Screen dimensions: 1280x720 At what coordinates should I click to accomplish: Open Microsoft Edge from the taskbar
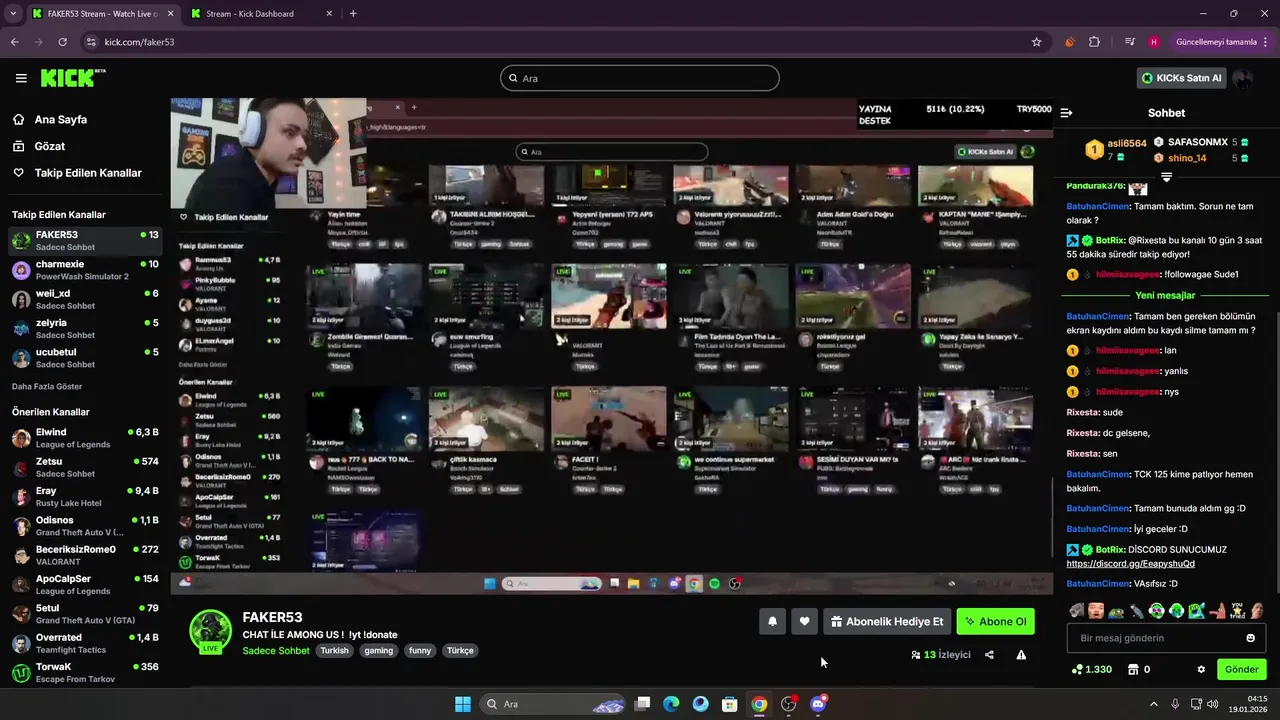[672, 704]
